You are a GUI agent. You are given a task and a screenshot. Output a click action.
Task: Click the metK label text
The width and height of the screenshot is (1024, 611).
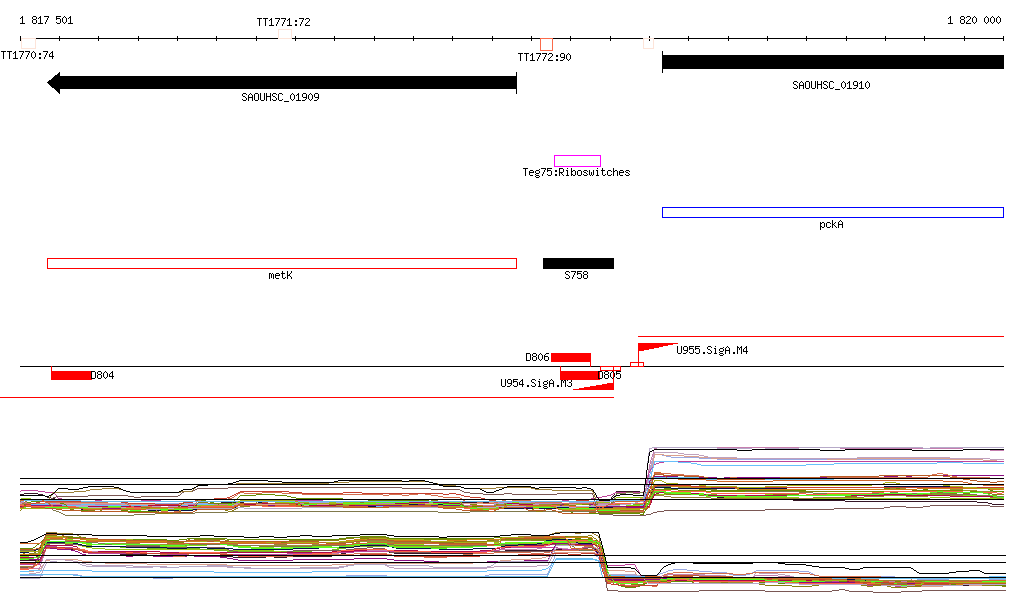280,275
